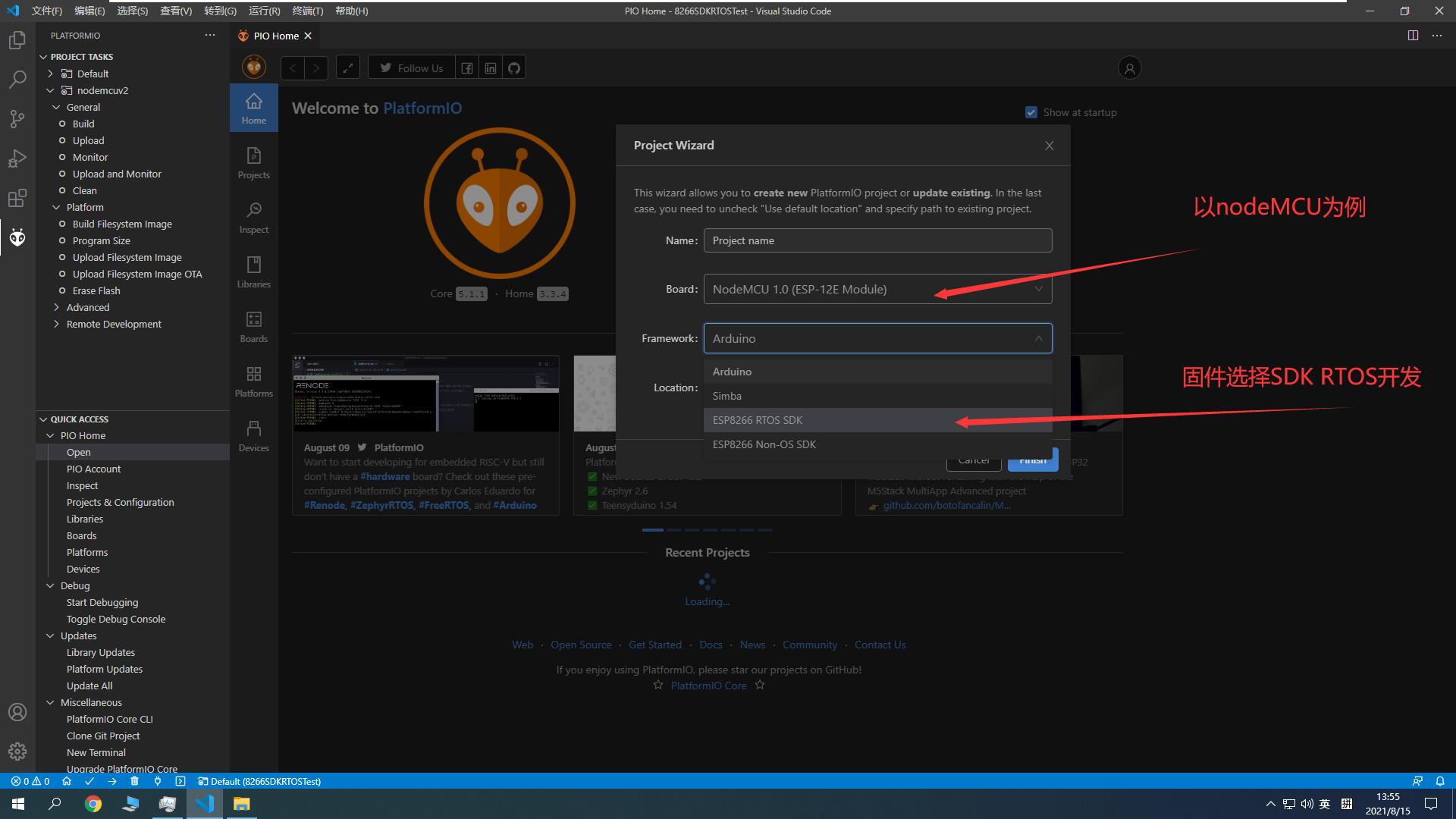Expand the Board dropdown NodeMCU 1.0
This screenshot has height=819, width=1456.
[877, 289]
